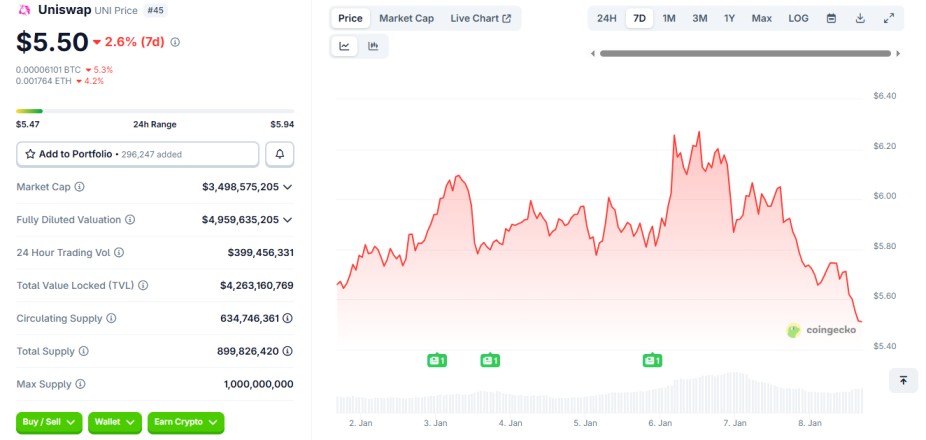Open Circulating Supply label info icon
This screenshot has width=926, height=440.
coord(111,318)
